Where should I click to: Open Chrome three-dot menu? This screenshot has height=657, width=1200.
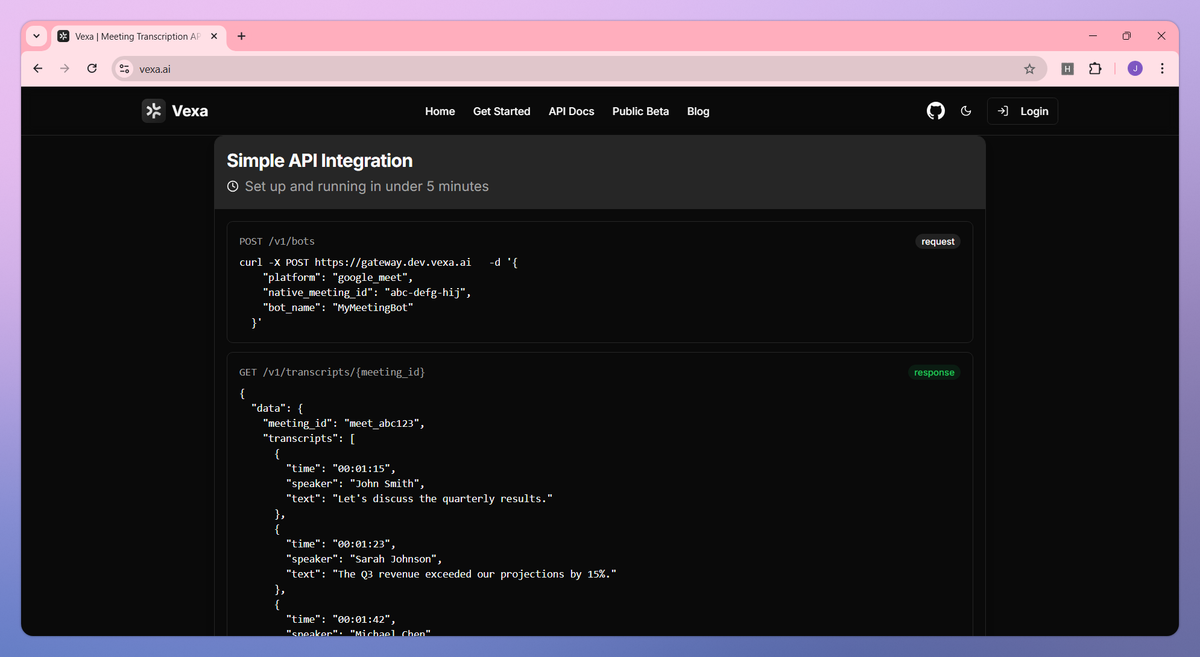pyautogui.click(x=1162, y=69)
